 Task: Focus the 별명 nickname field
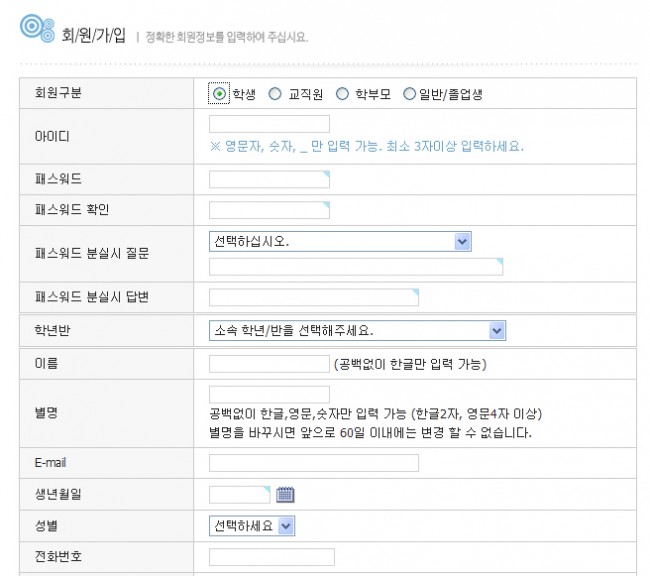269,394
